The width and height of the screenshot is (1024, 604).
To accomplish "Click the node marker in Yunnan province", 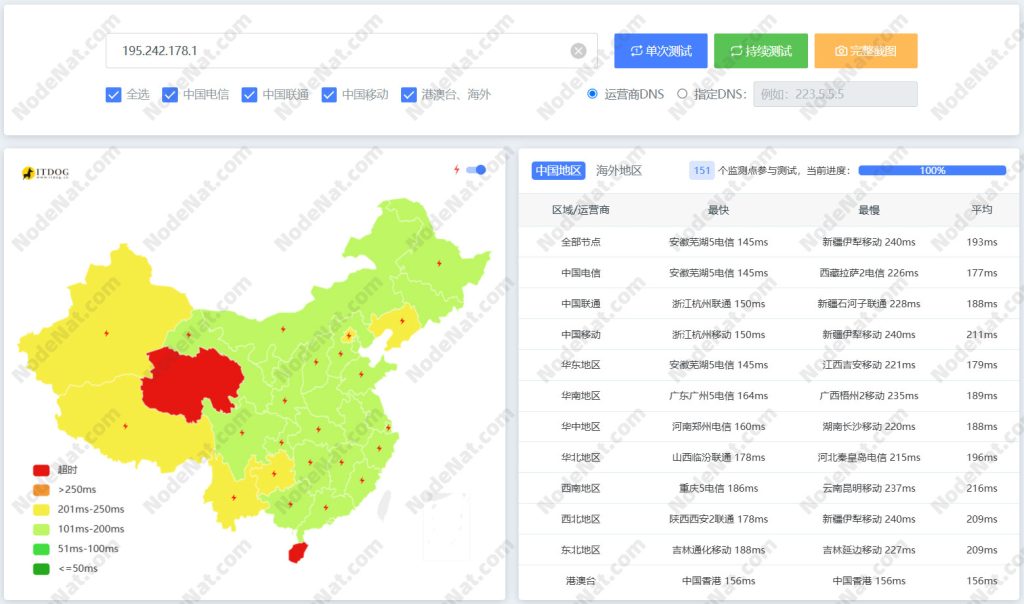I will (x=234, y=498).
